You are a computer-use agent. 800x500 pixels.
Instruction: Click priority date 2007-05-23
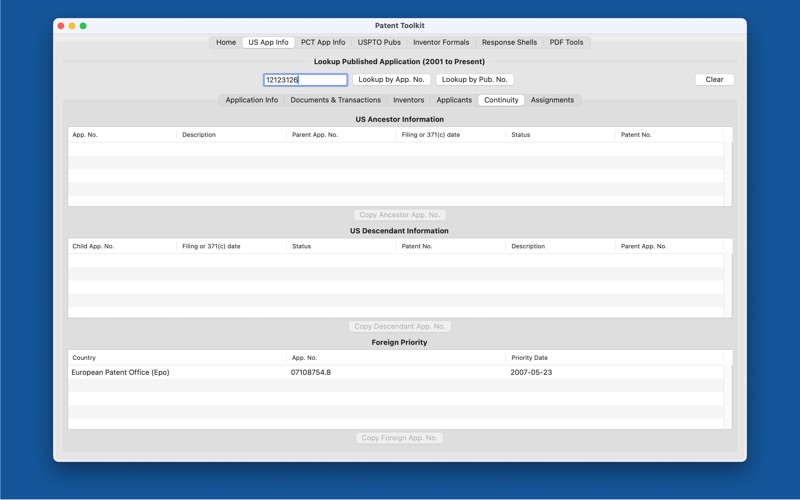(531, 372)
